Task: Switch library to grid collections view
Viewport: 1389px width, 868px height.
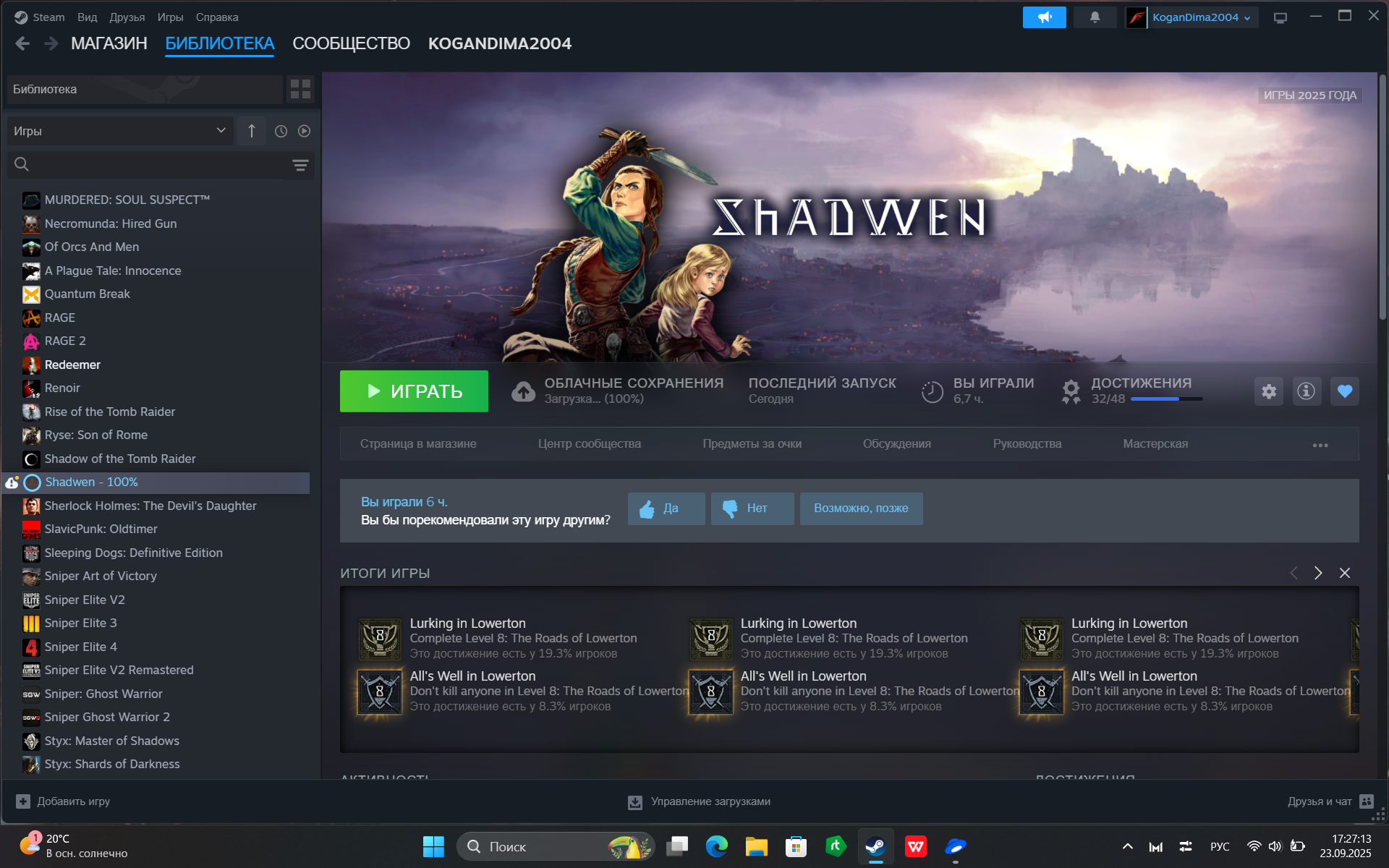Action: click(300, 89)
